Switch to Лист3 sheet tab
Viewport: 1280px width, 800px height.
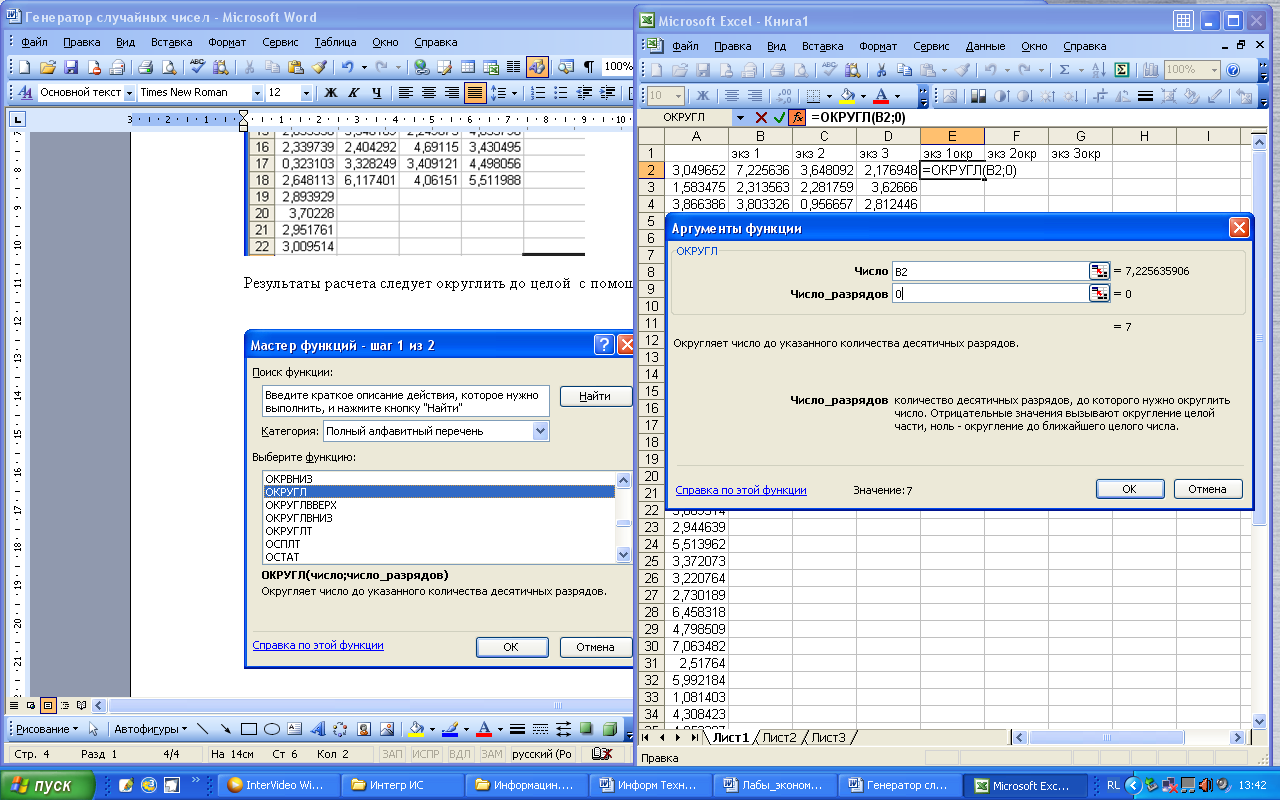pyautogui.click(x=828, y=738)
